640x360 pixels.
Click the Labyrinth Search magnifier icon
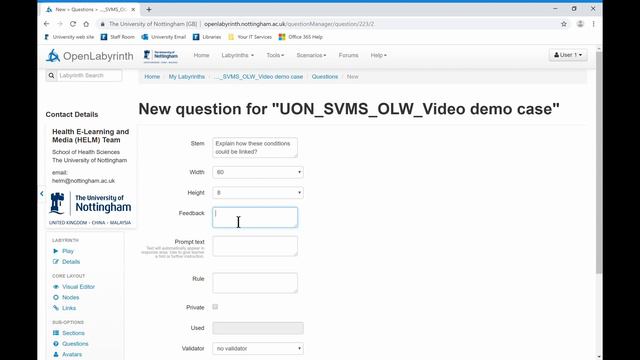point(51,76)
